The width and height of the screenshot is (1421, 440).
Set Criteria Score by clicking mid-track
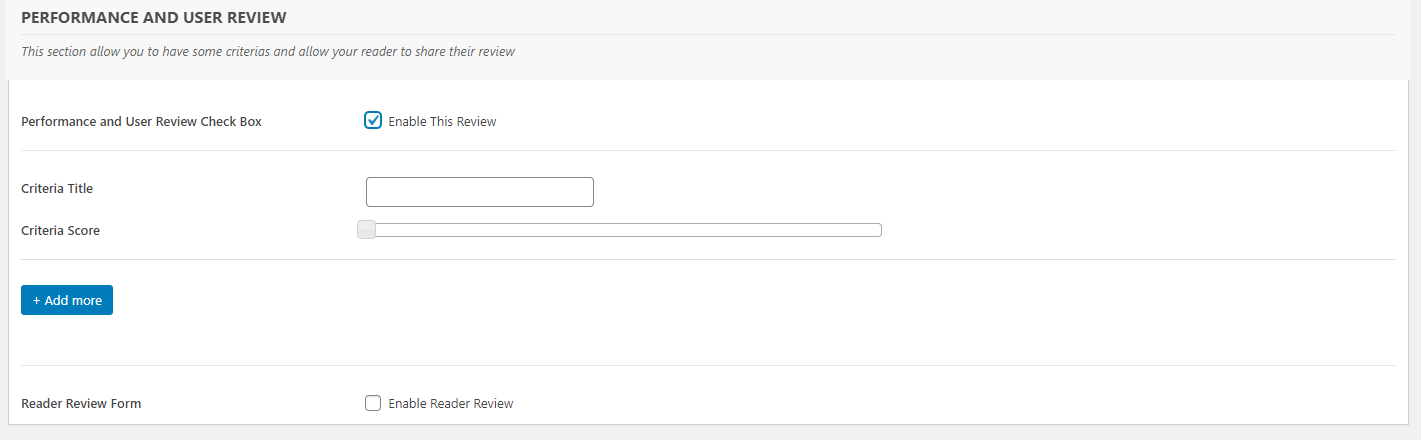620,230
